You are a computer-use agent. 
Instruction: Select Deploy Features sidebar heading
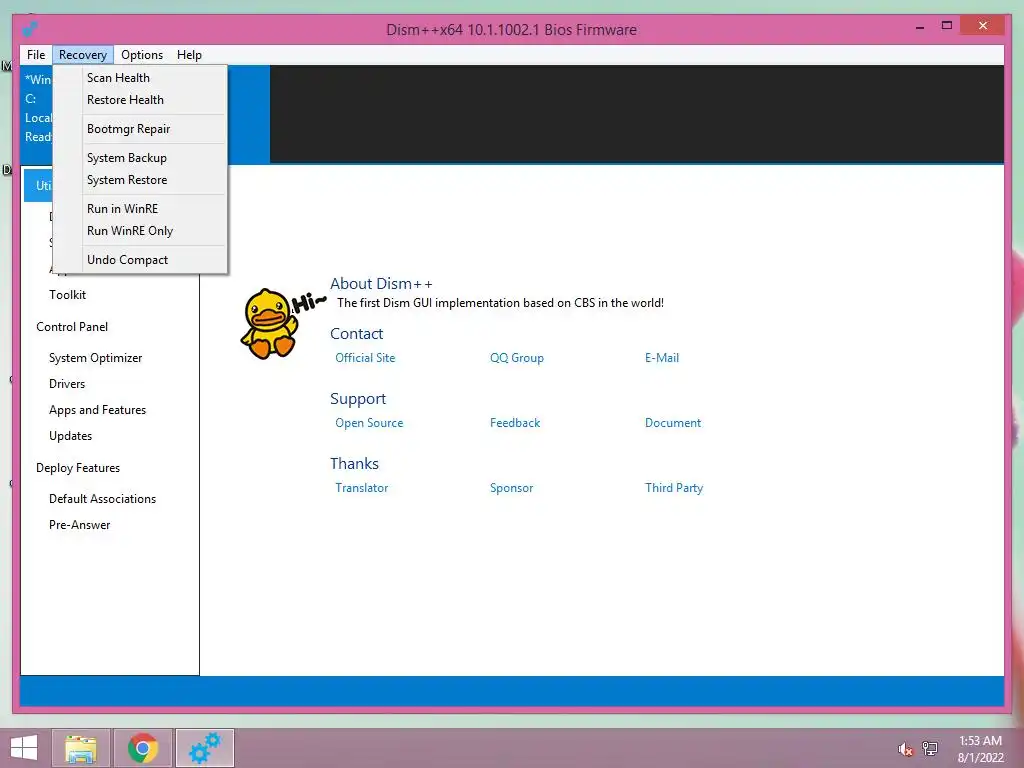(78, 468)
